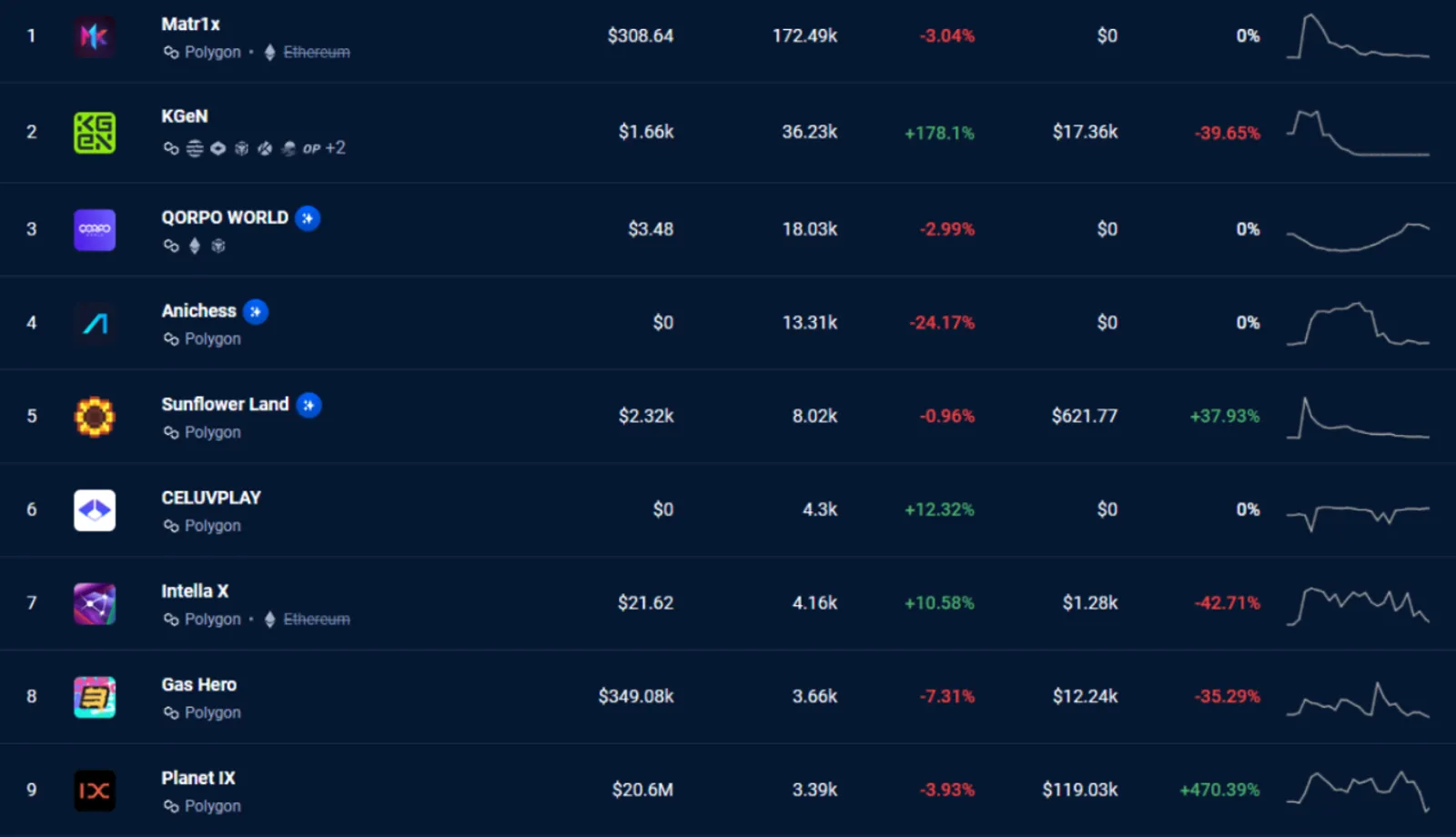The image size is (1456, 837).
Task: Click the OP chain icon under KGeN
Action: (x=312, y=148)
